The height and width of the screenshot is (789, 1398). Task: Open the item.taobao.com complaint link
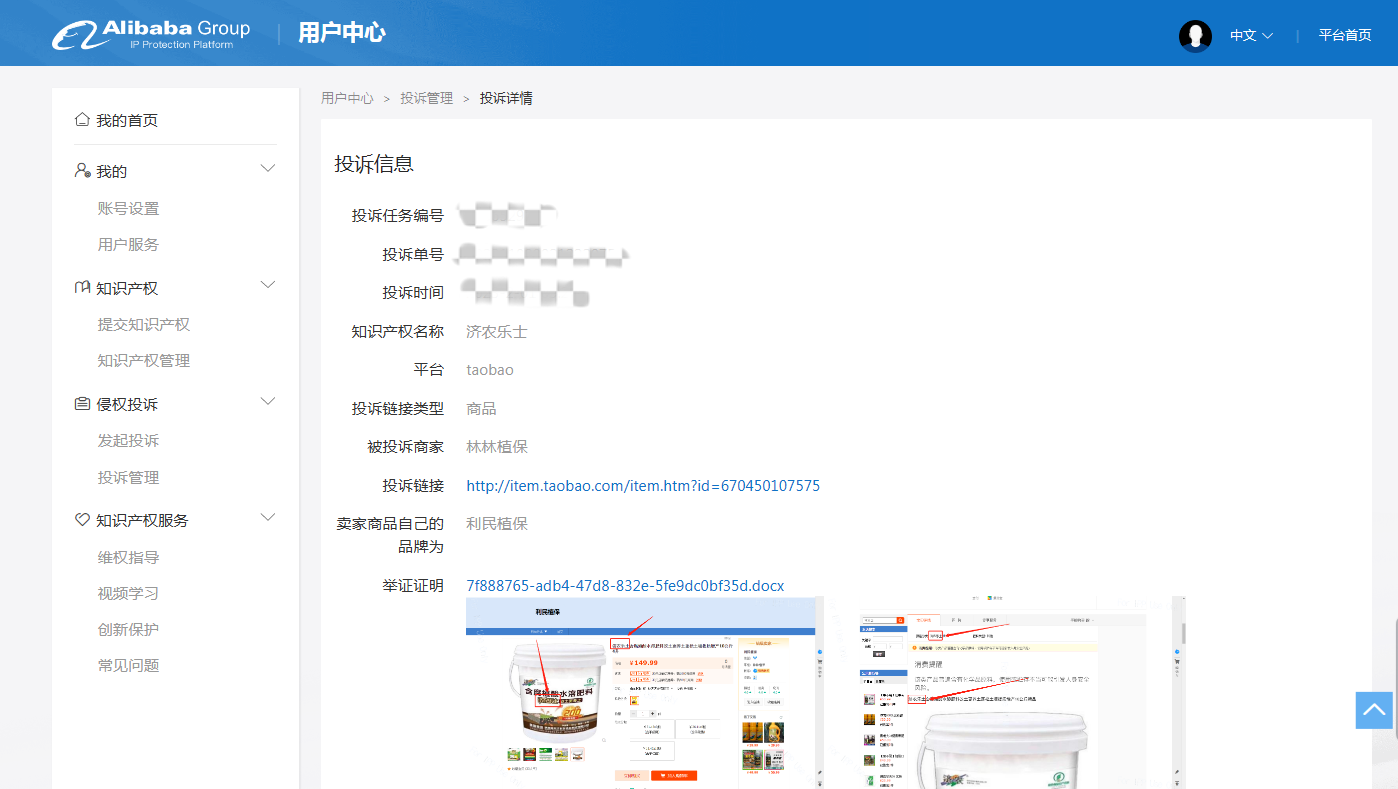click(643, 486)
